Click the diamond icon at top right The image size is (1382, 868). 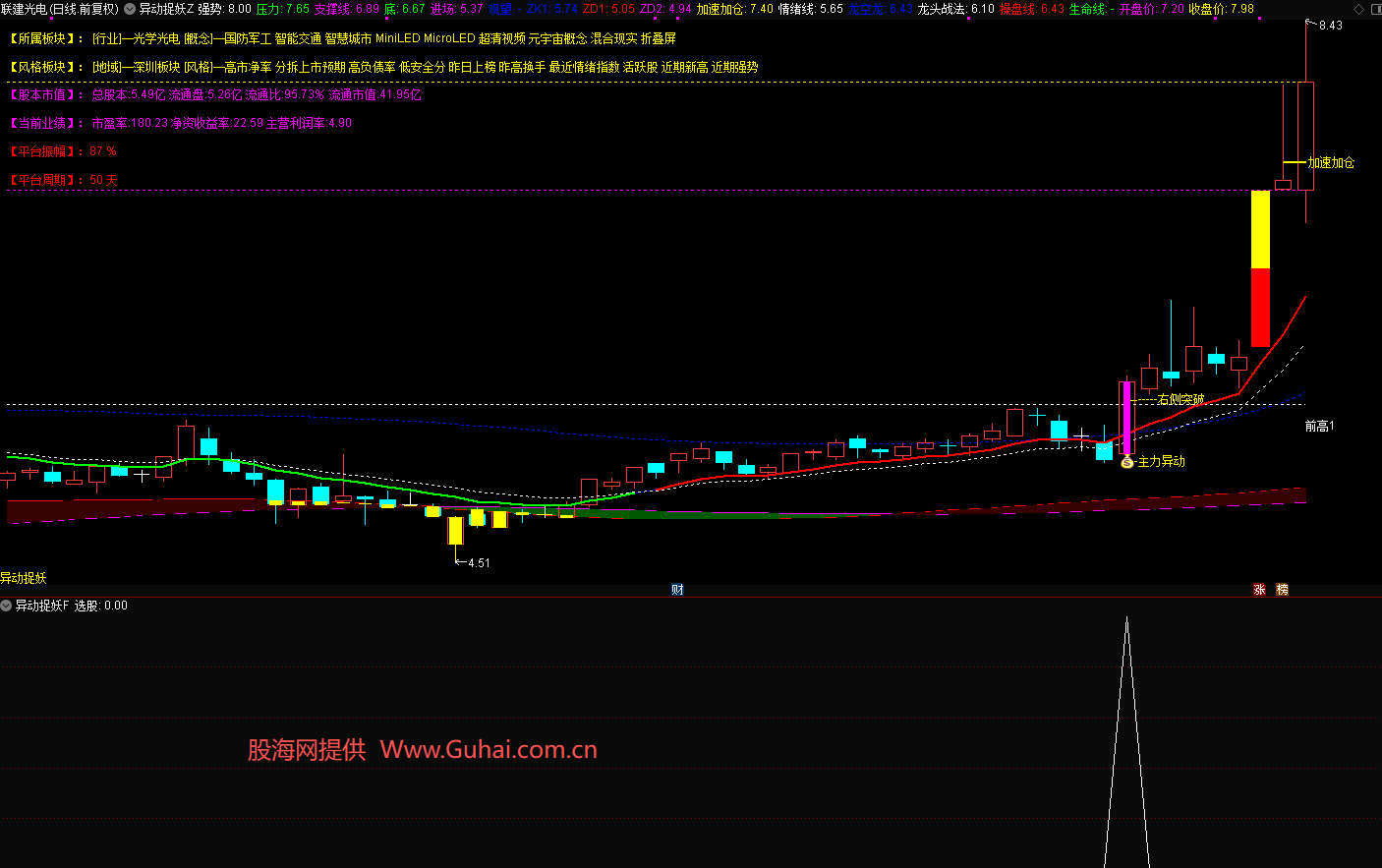pyautogui.click(x=1358, y=9)
